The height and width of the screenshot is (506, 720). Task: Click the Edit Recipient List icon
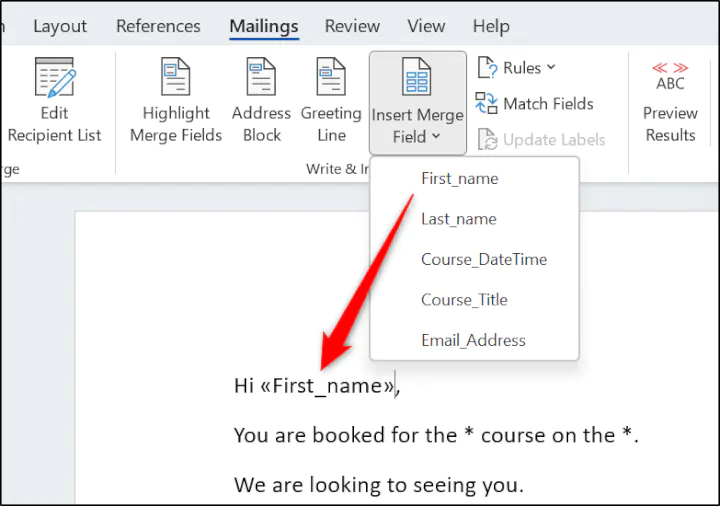pyautogui.click(x=55, y=77)
